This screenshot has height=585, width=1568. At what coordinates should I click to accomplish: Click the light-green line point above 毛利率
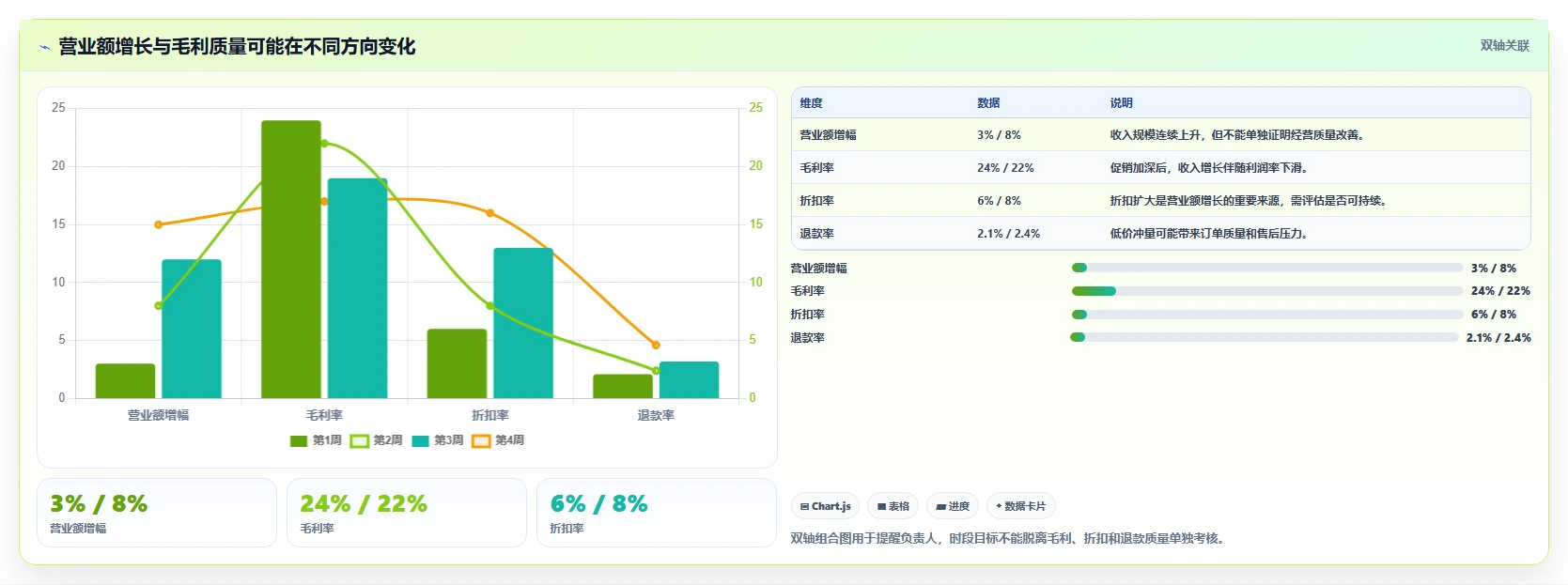click(324, 144)
